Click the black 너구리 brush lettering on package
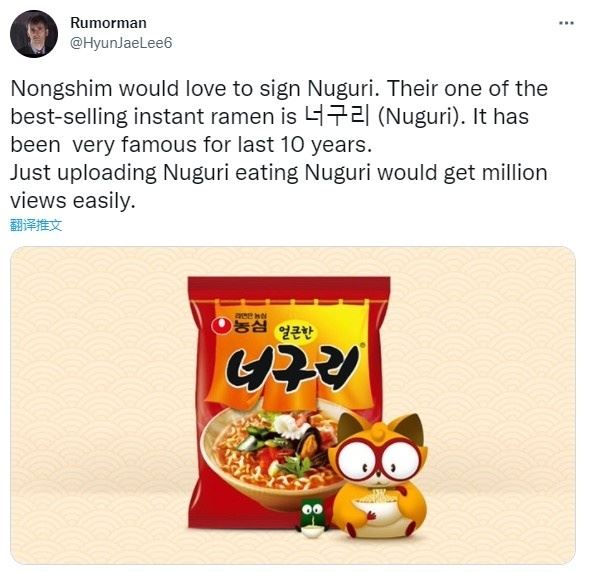Screen dimensions: 590x572 [x=292, y=369]
